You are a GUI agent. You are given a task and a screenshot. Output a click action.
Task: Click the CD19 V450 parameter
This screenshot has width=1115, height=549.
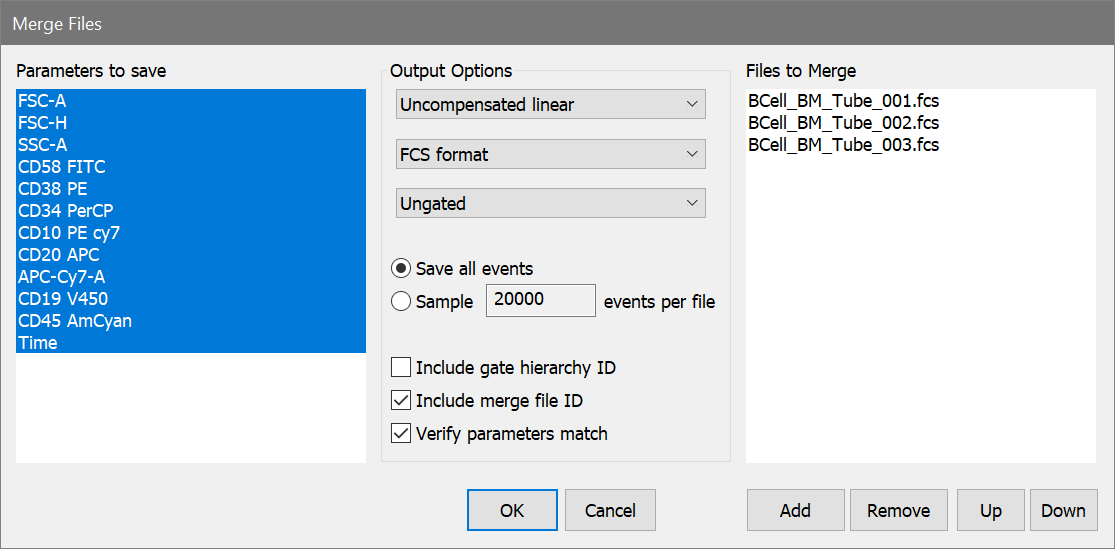tap(63, 299)
